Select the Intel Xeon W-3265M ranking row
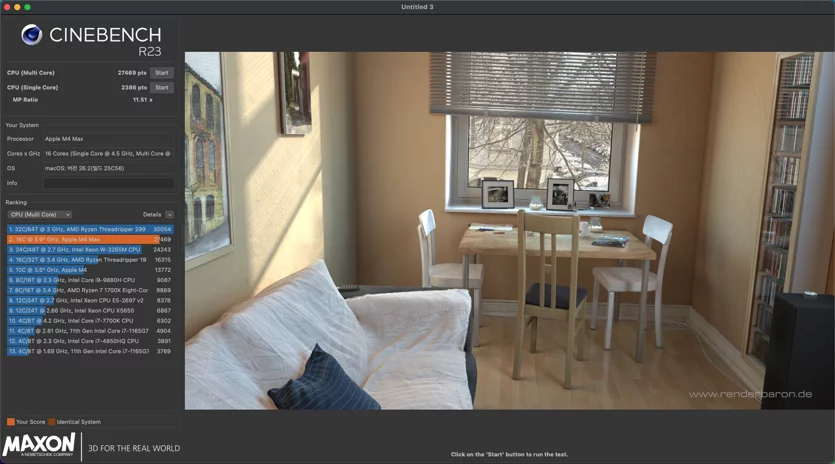Viewport: 835px width, 464px height. pyautogui.click(x=90, y=249)
